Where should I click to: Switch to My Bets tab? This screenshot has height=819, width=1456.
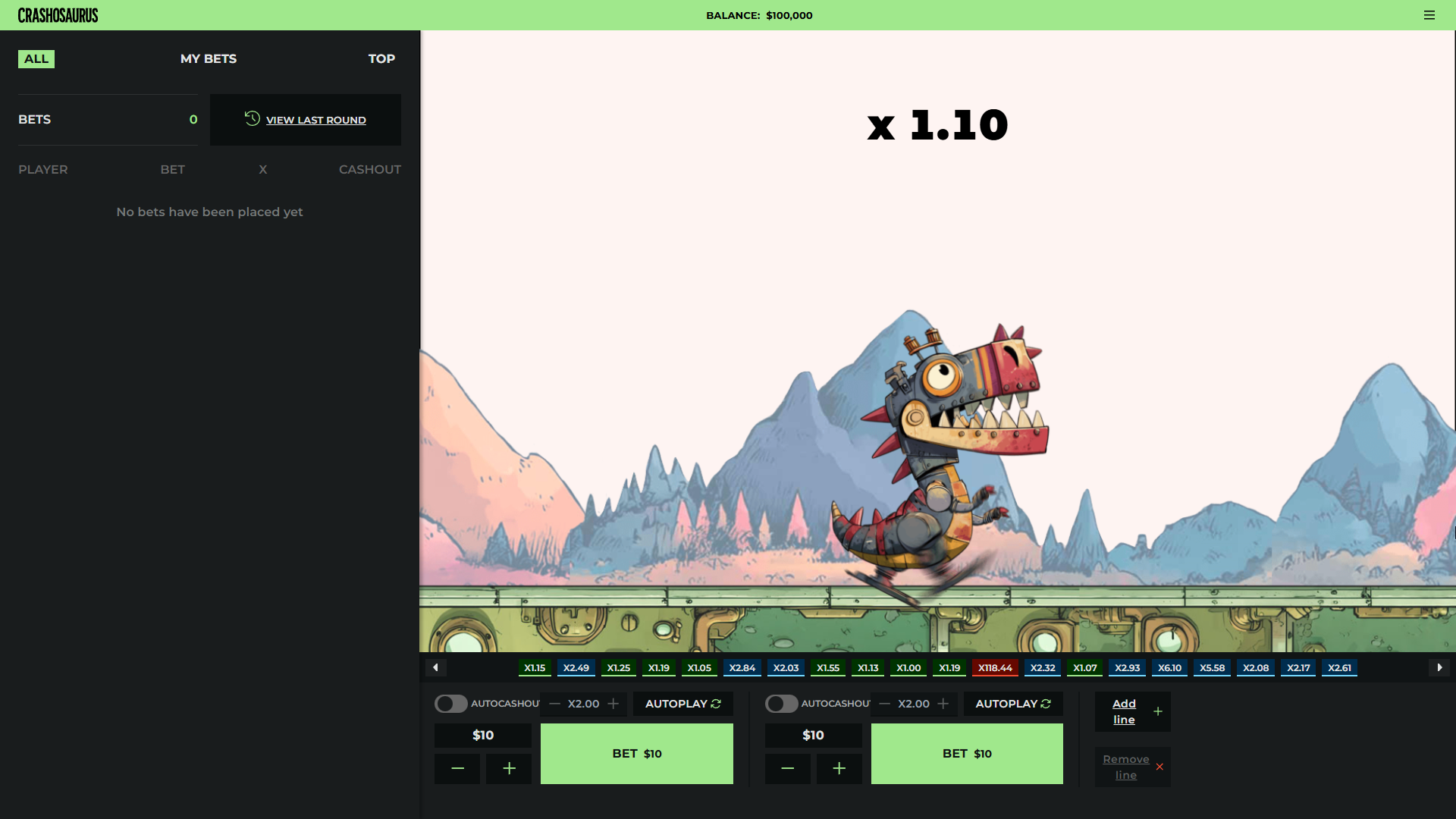[209, 58]
